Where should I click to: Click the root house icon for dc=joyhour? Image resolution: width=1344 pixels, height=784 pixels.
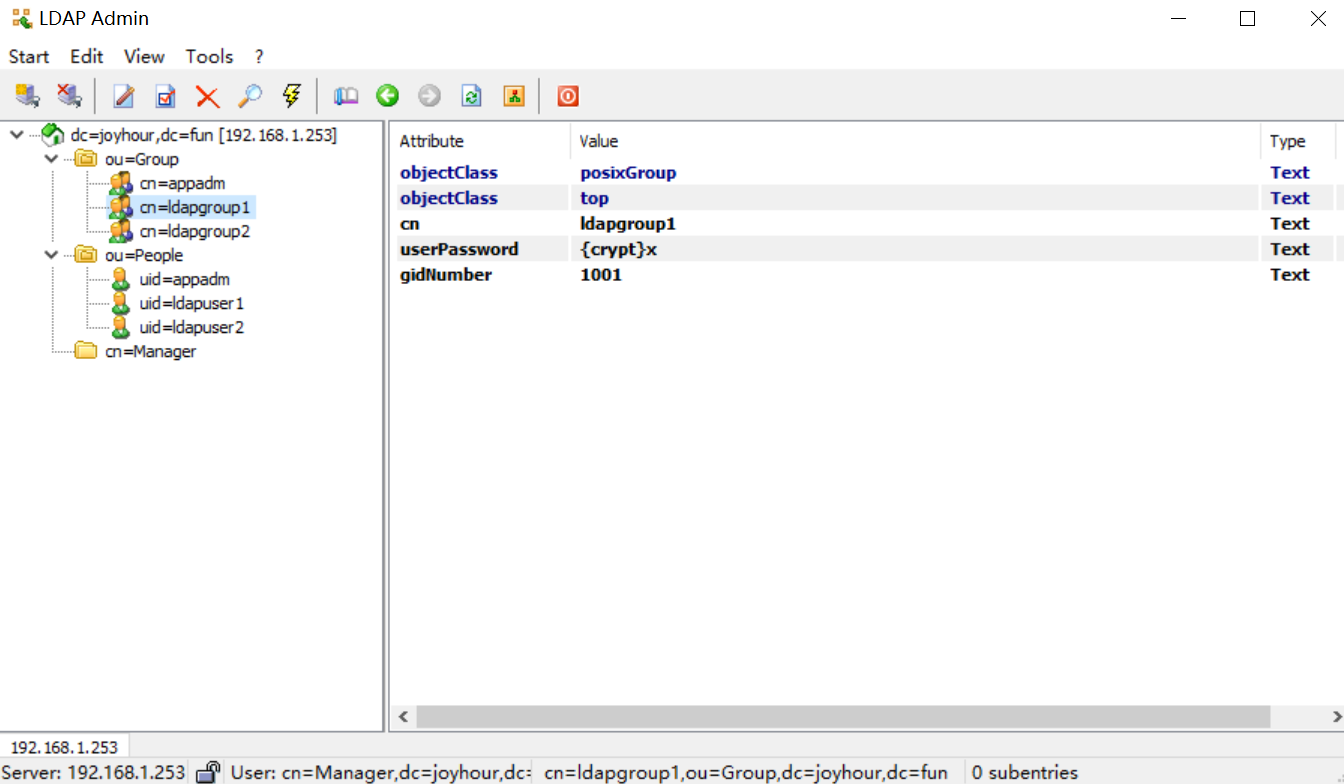click(x=53, y=135)
